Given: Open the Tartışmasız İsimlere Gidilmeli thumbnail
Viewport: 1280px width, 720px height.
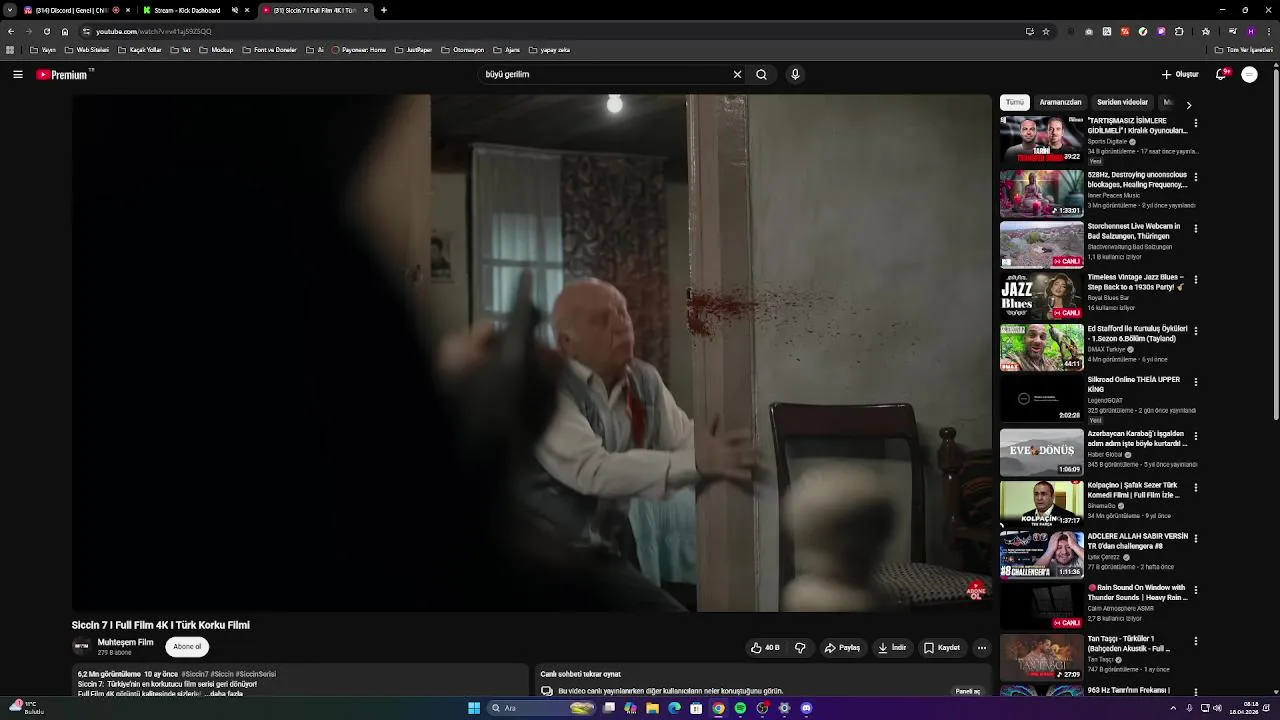Looking at the screenshot, I should point(1041,140).
